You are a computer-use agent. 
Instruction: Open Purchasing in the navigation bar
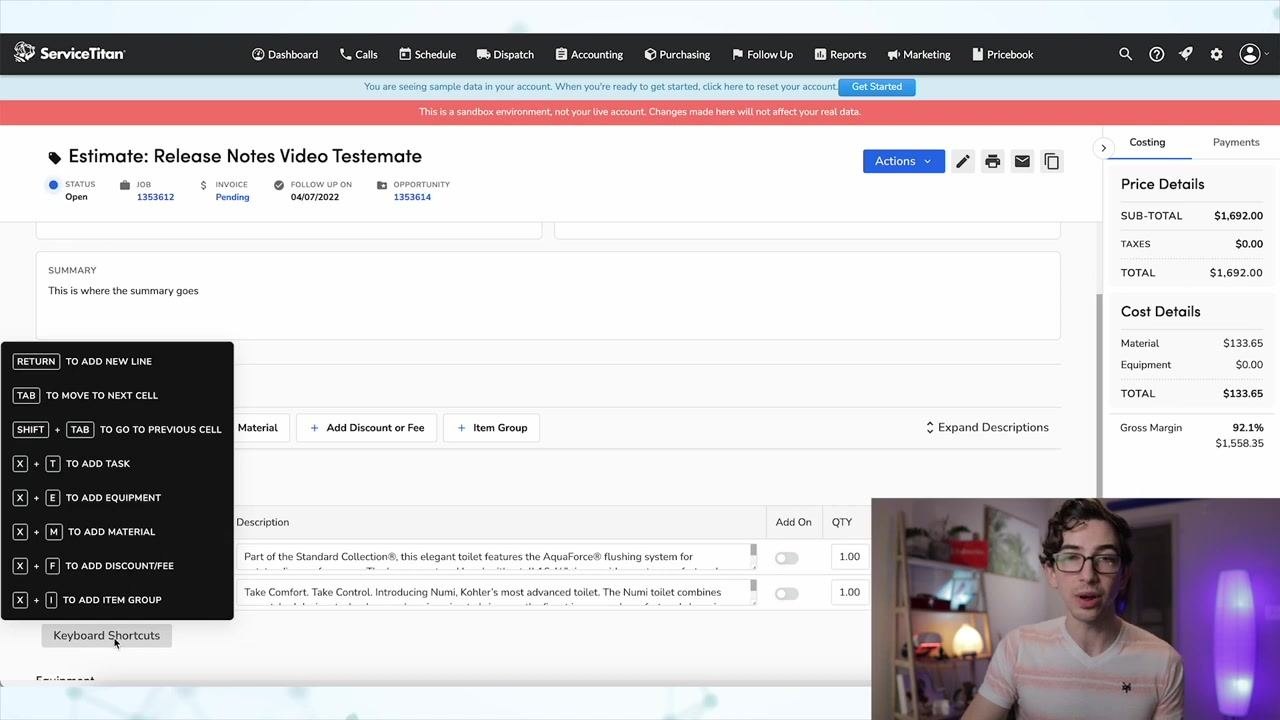pos(677,54)
